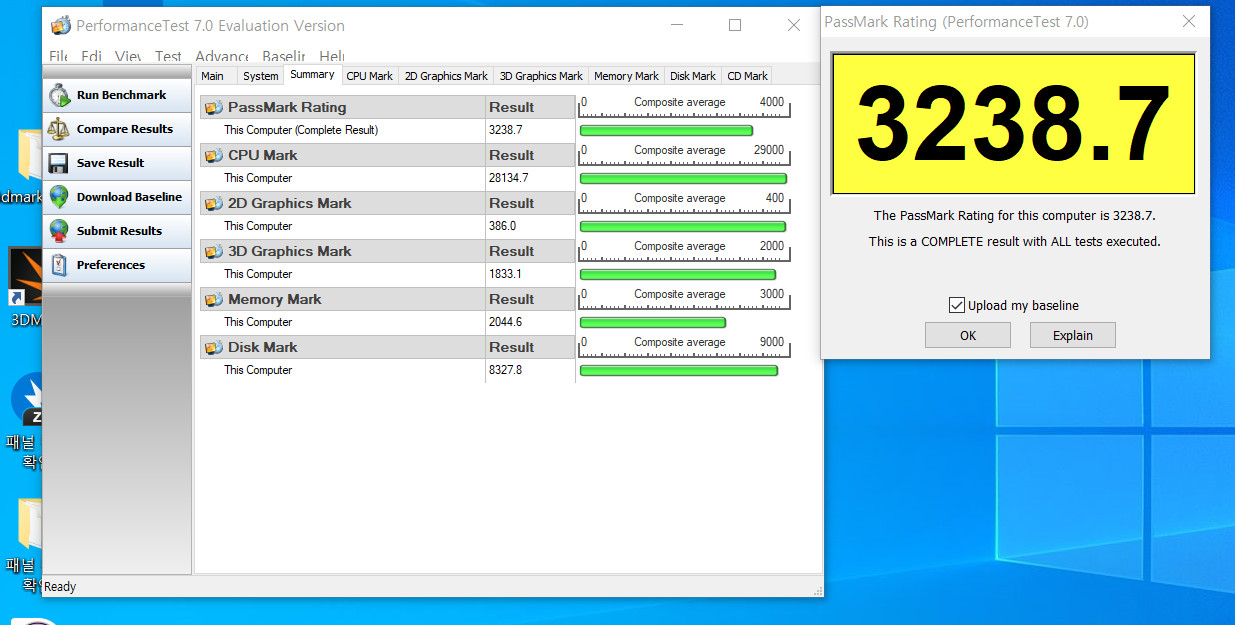Open the File menu
Screen dimensions: 1235x625
click(x=58, y=57)
